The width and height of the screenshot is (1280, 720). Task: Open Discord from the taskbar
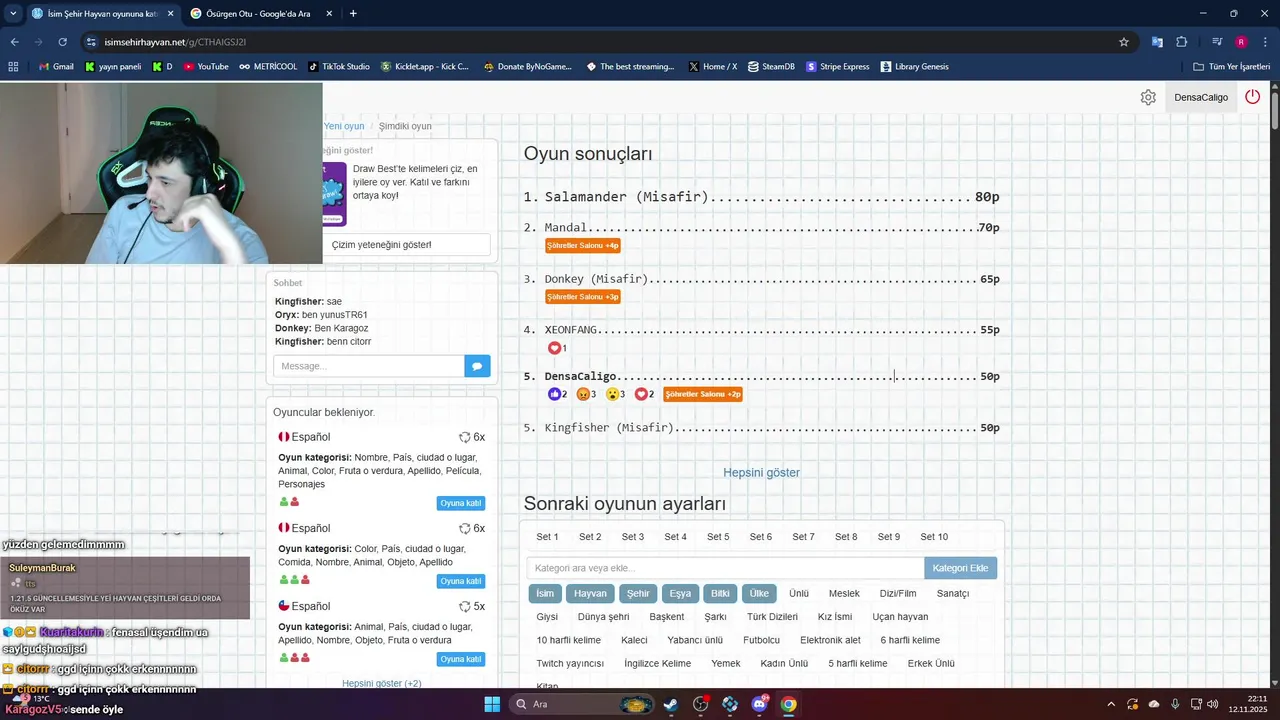tap(759, 704)
